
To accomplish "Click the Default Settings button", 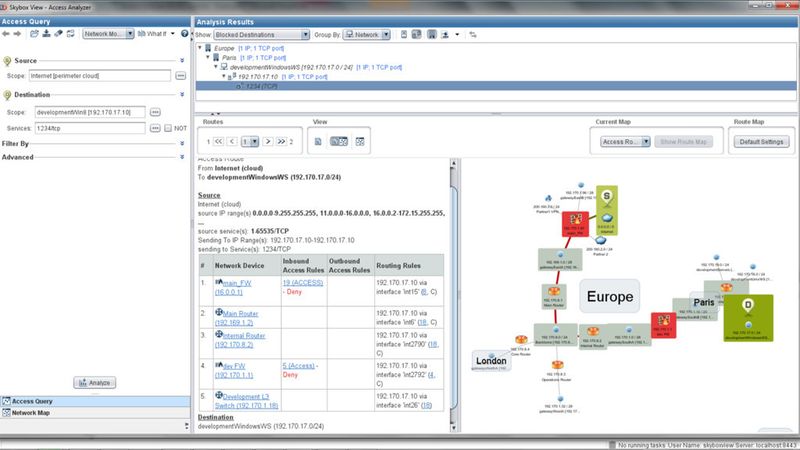I will pyautogui.click(x=761, y=142).
